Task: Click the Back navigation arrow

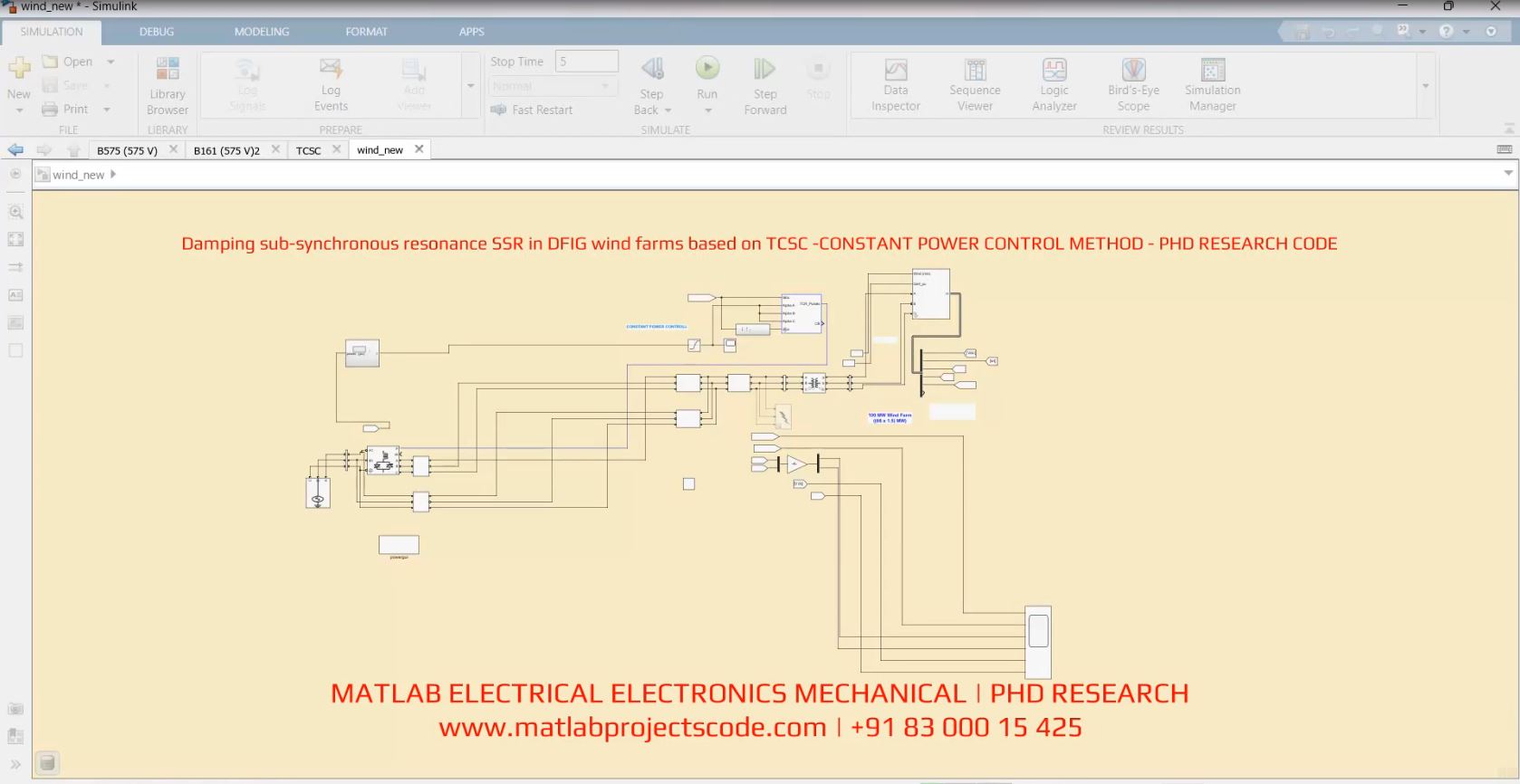Action: [x=15, y=150]
